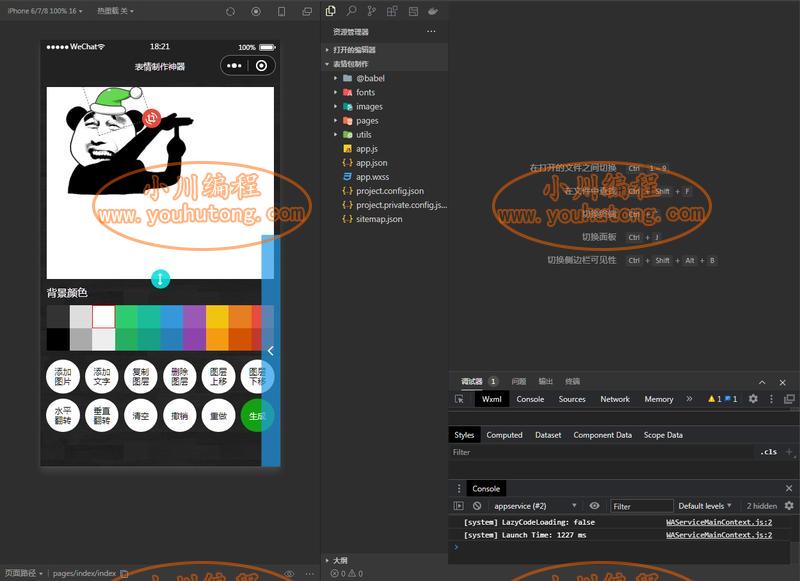Click the 添加文字 button
The height and width of the screenshot is (581, 800).
click(102, 376)
